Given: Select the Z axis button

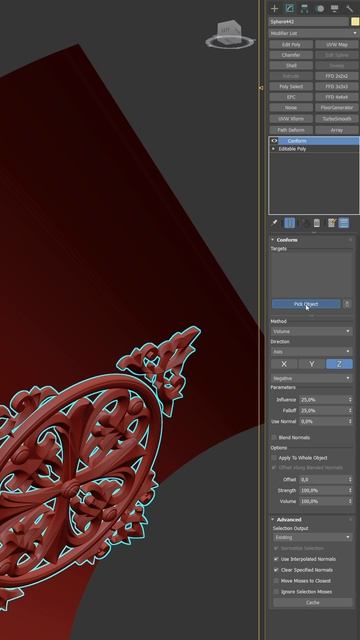Looking at the screenshot, I should tap(339, 364).
